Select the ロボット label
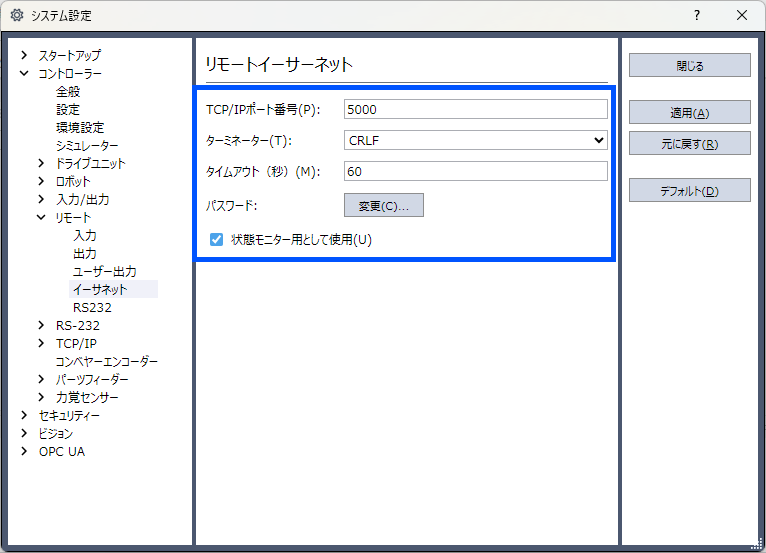Image resolution: width=766 pixels, height=553 pixels. tap(73, 181)
